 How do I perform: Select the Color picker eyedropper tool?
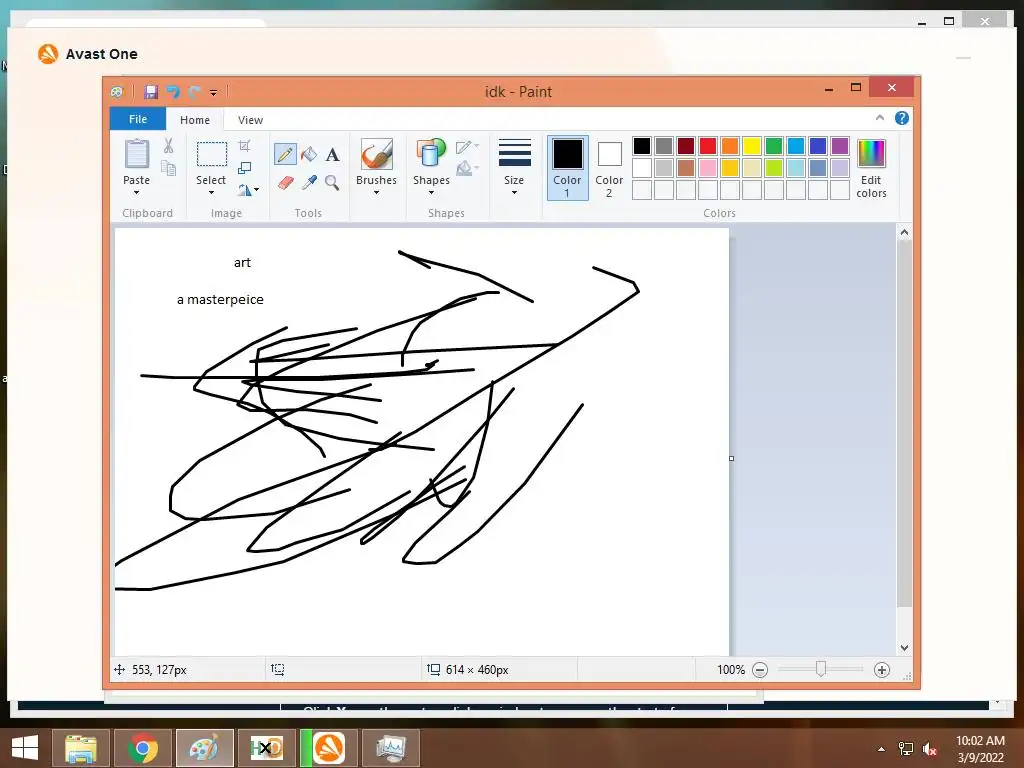(x=309, y=182)
